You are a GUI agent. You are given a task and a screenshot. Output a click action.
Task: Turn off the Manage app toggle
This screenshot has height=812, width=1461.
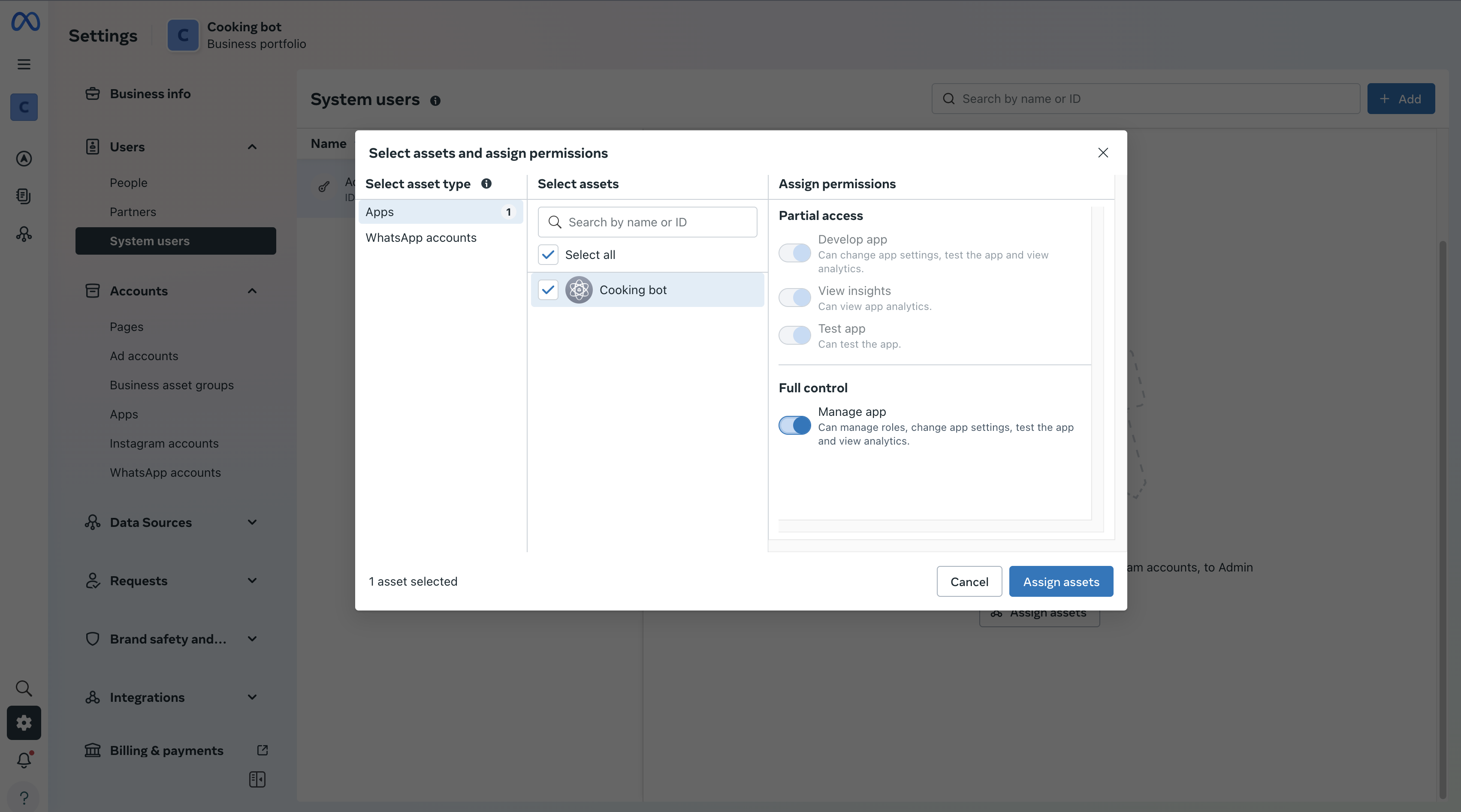[x=794, y=425]
